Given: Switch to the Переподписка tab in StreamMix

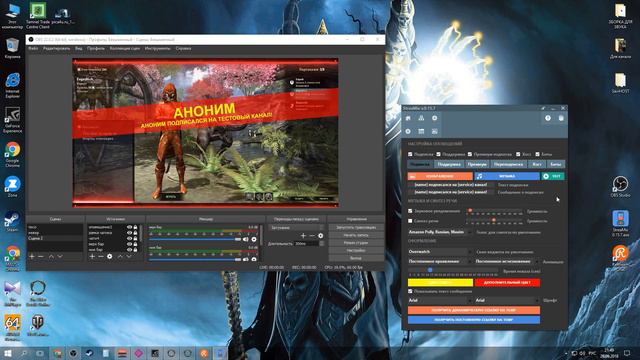Looking at the screenshot, I should 508,164.
